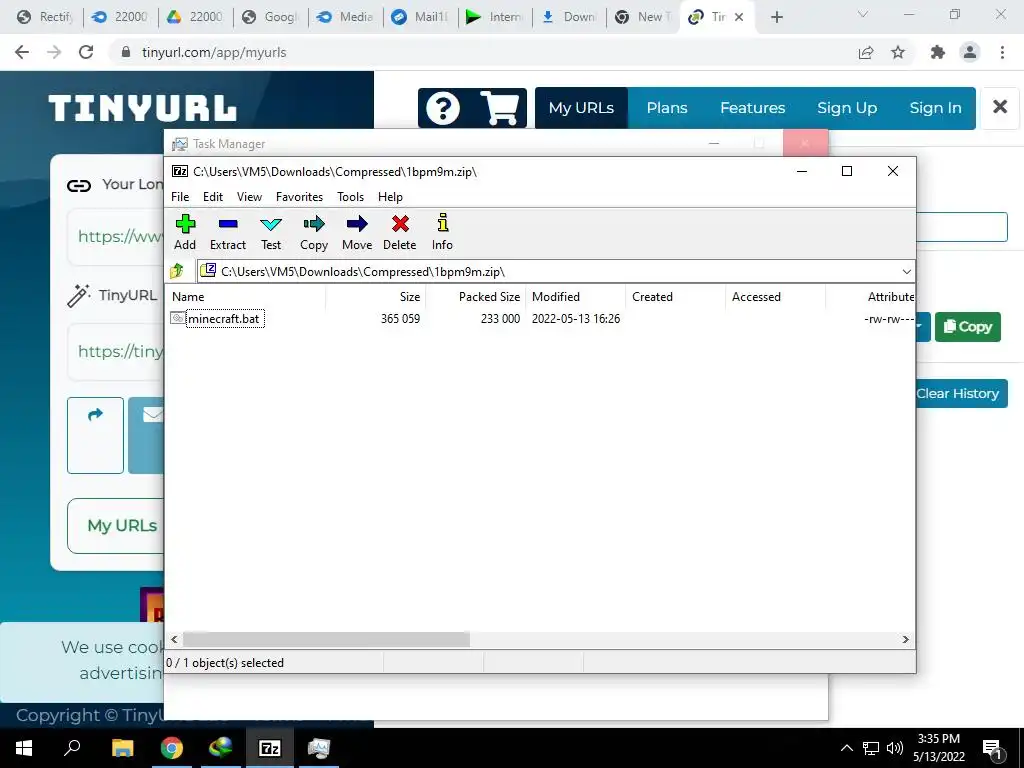Open the Help menu in 7-Zip
Image resolution: width=1024 pixels, height=768 pixels.
390,197
